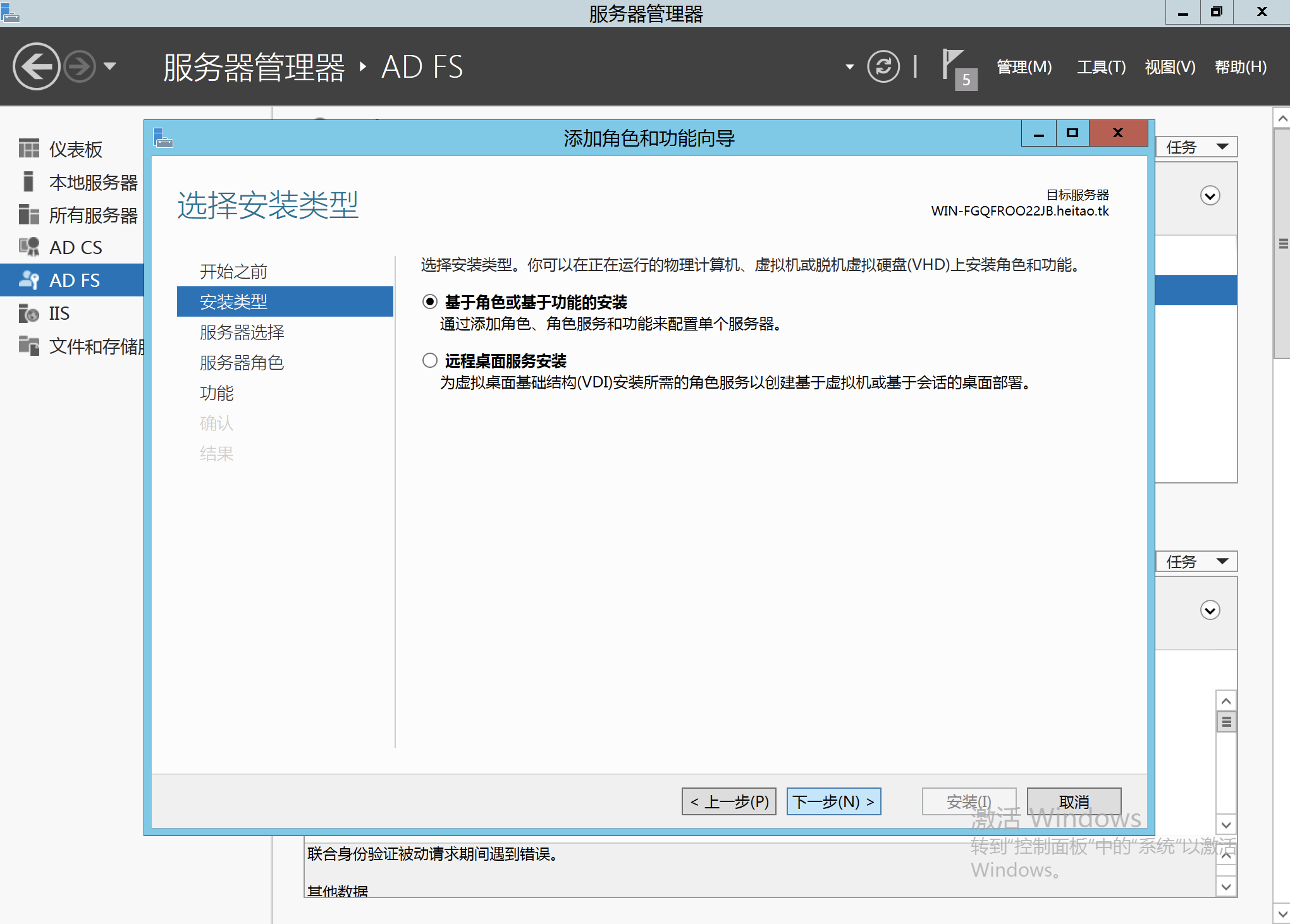Image resolution: width=1290 pixels, height=924 pixels.
Task: Click the 文件和存储服务 icon
Action: pyautogui.click(x=29, y=346)
